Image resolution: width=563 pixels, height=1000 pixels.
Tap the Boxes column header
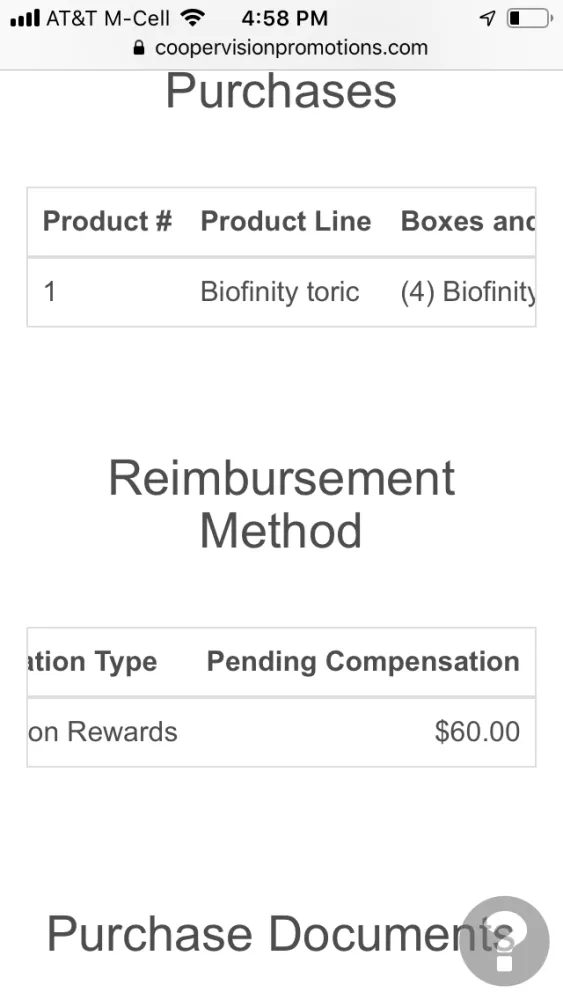(x=468, y=221)
